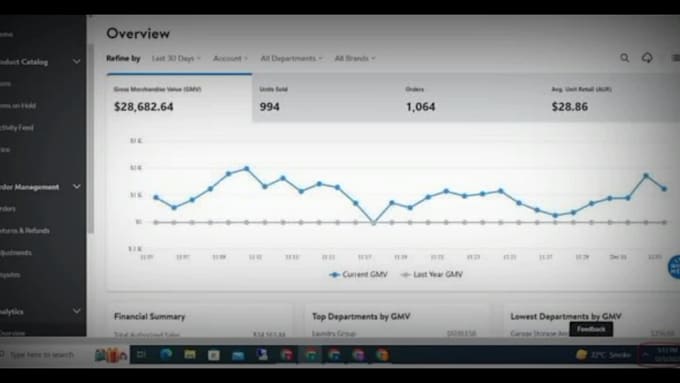
Task: Click the Overview page heading
Action: (x=138, y=33)
